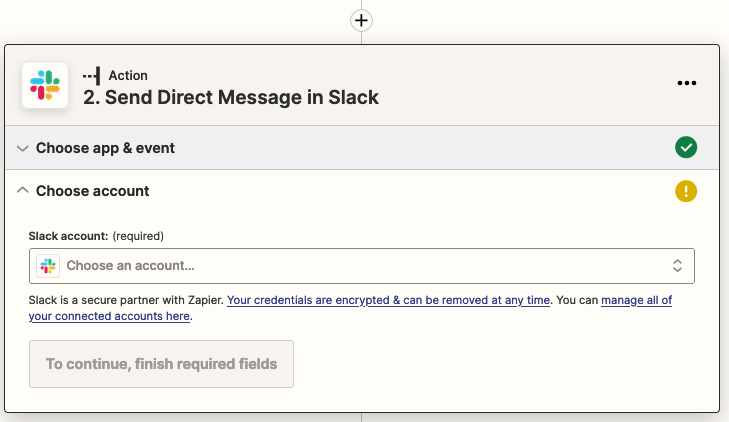Open the three-dot step options menu

point(686,84)
